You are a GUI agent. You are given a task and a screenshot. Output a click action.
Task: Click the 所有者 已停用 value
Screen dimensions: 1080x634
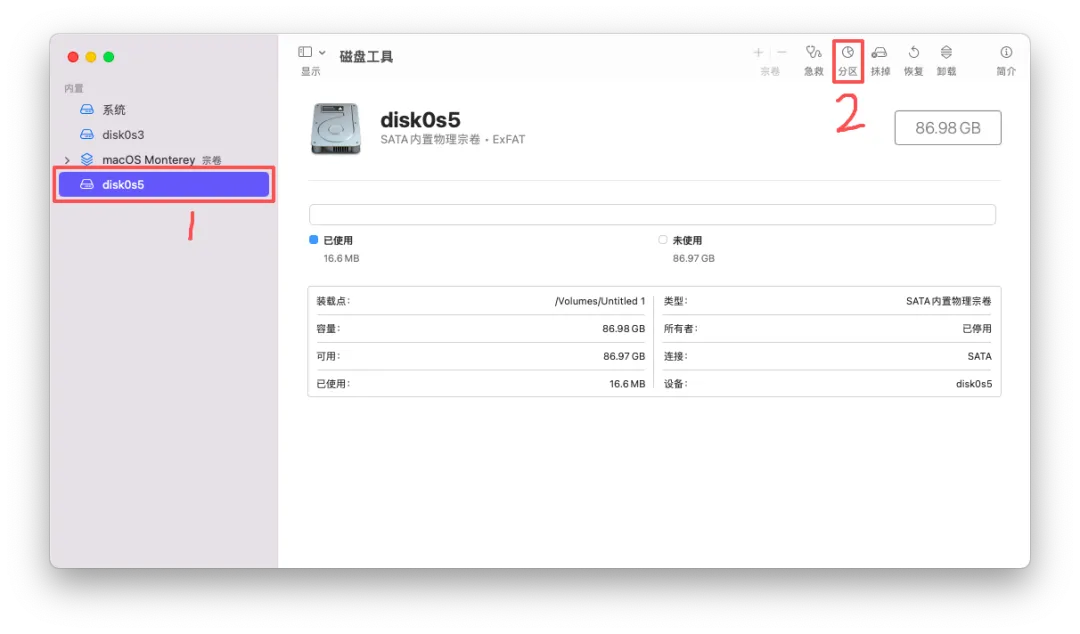click(977, 329)
